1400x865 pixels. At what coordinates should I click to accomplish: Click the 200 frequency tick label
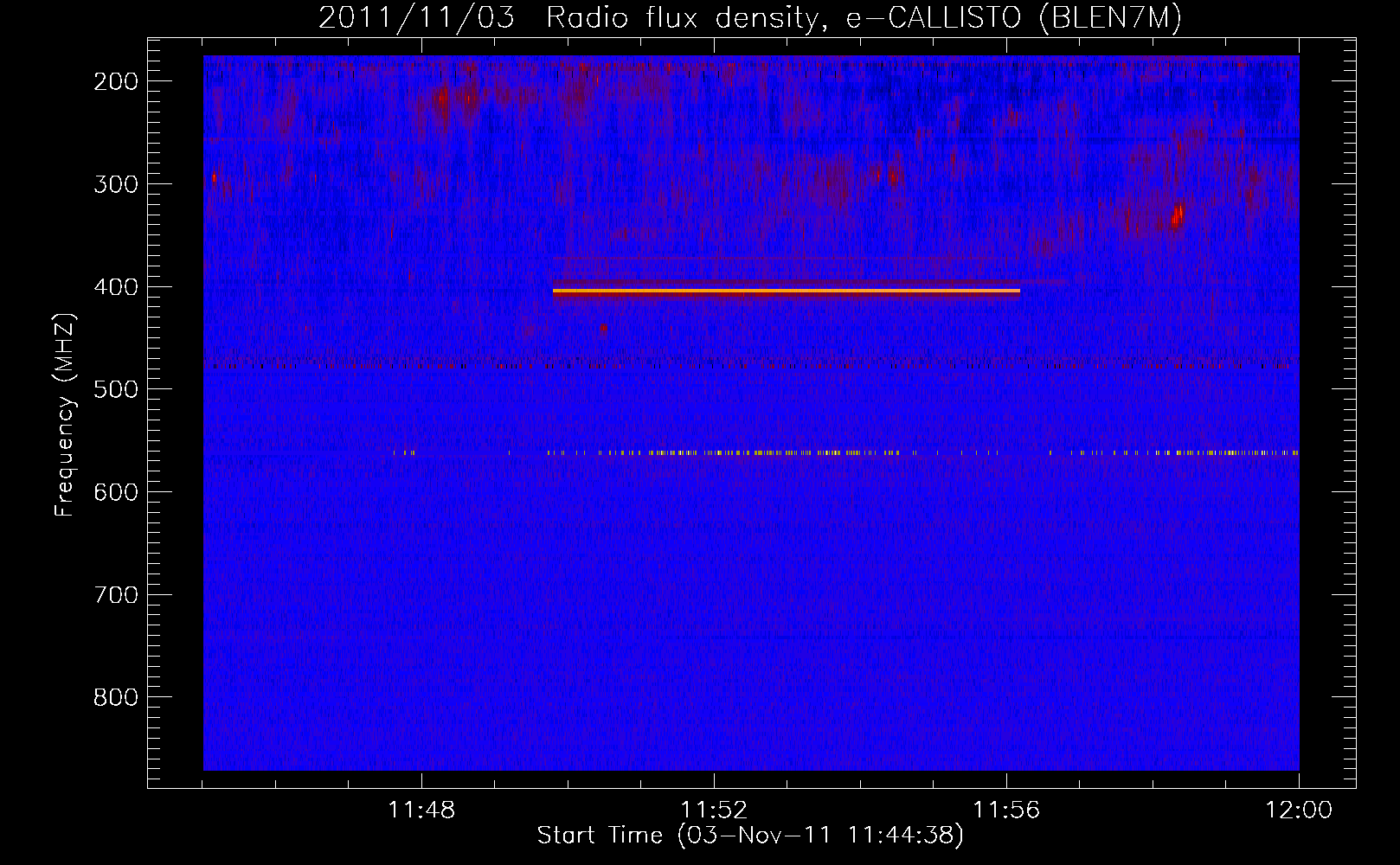(116, 81)
